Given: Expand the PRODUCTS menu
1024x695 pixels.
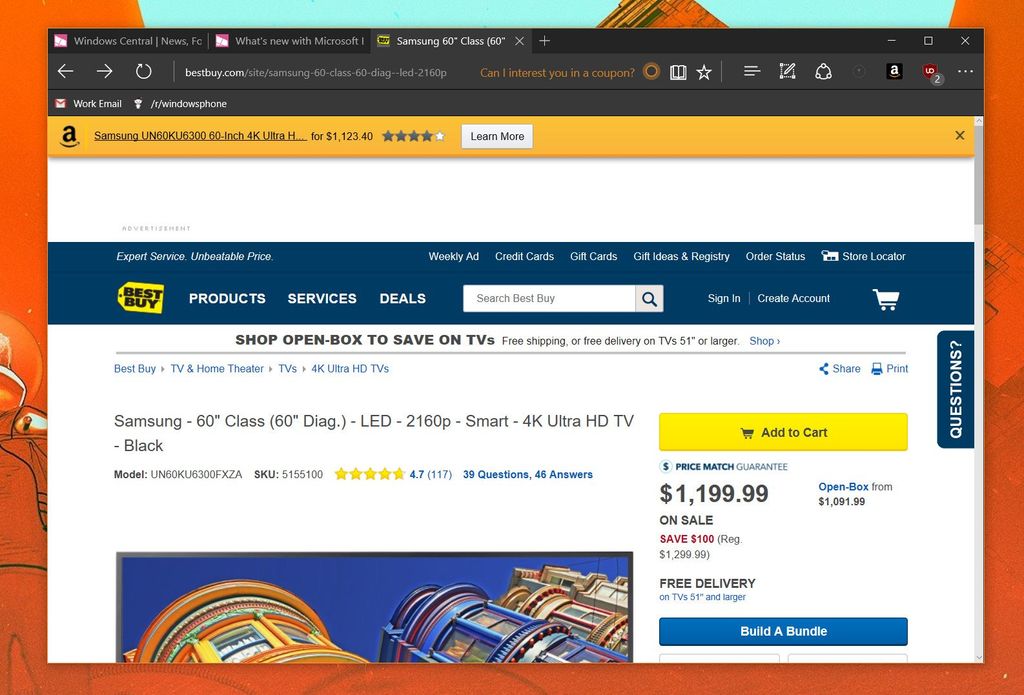Looking at the screenshot, I should point(227,298).
